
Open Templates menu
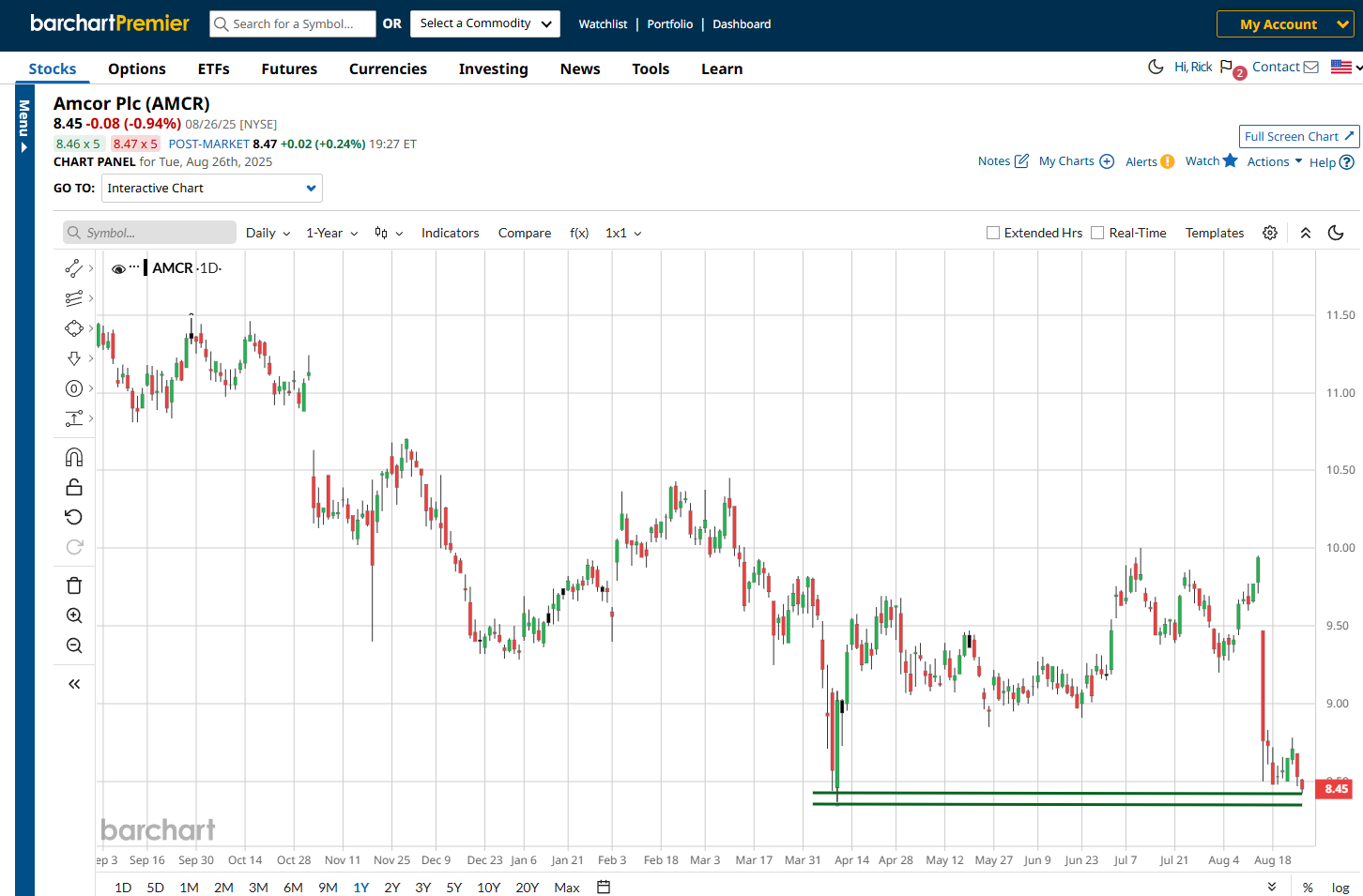[x=1215, y=233]
